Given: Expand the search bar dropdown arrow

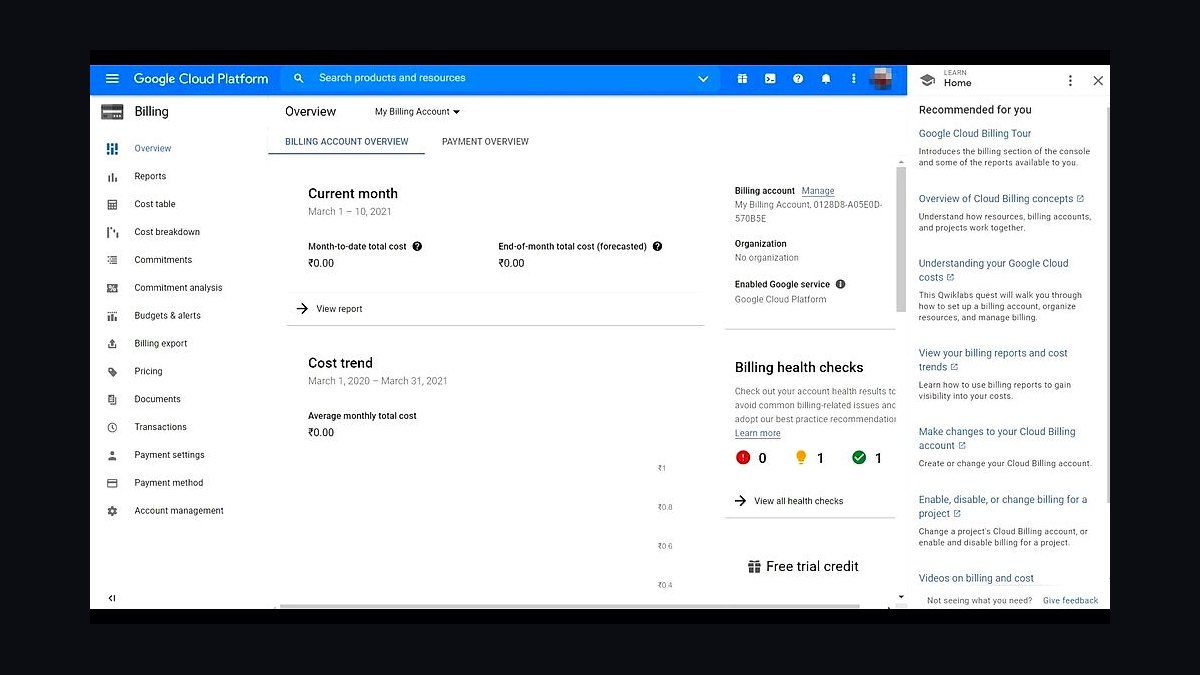Looking at the screenshot, I should point(703,78).
